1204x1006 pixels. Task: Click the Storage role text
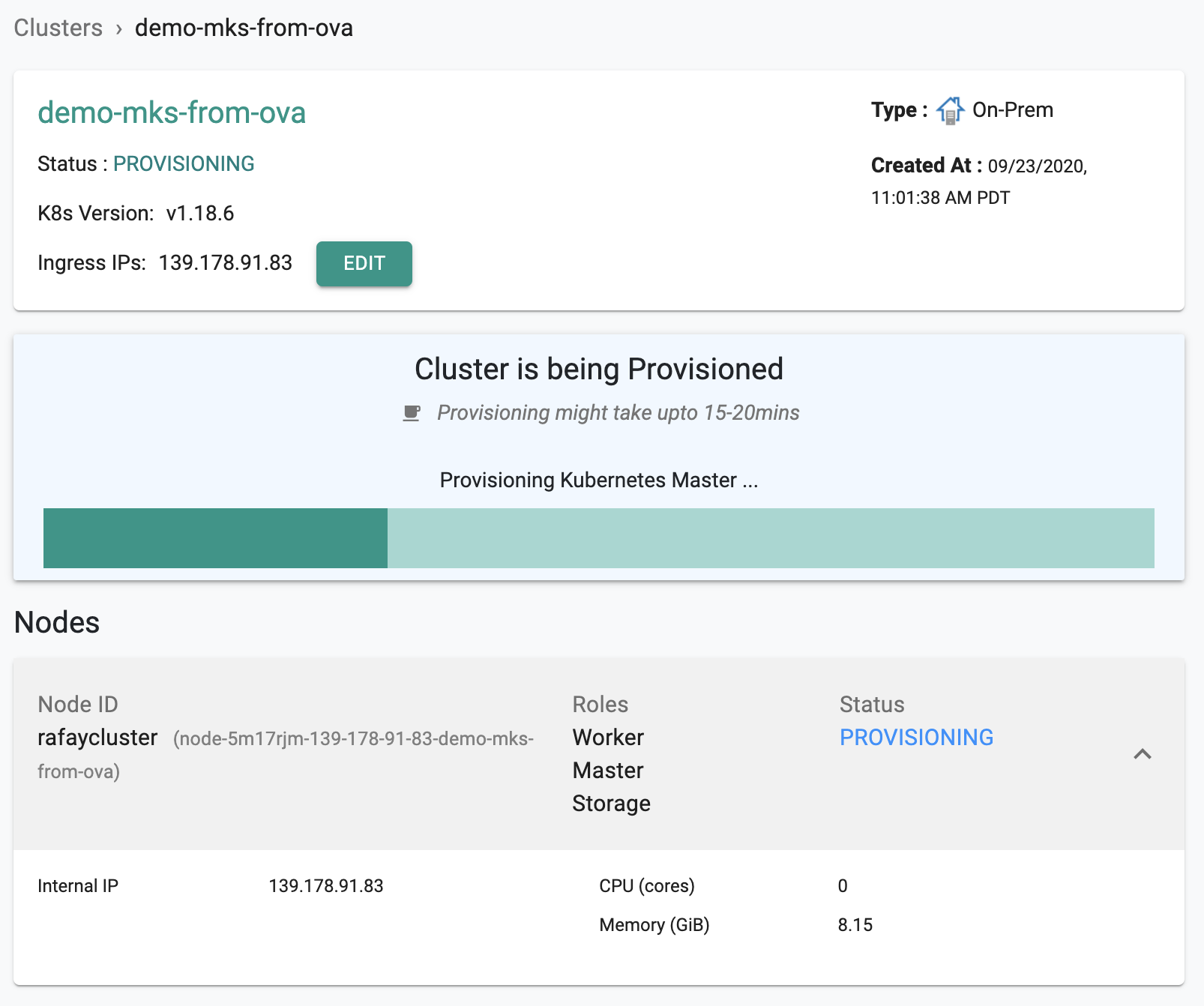click(611, 804)
